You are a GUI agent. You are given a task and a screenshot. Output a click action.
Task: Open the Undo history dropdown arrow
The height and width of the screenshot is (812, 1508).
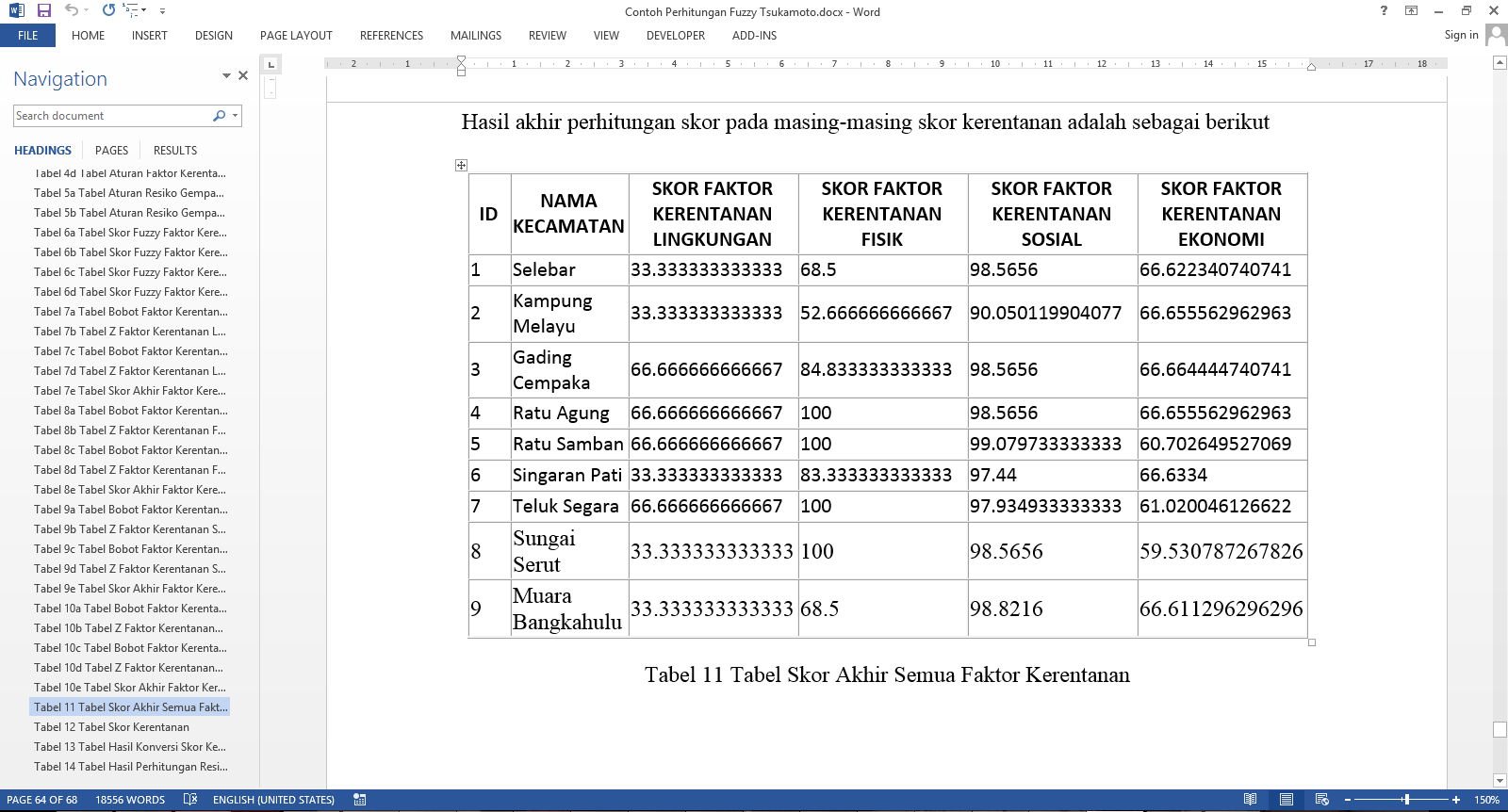pos(88,11)
